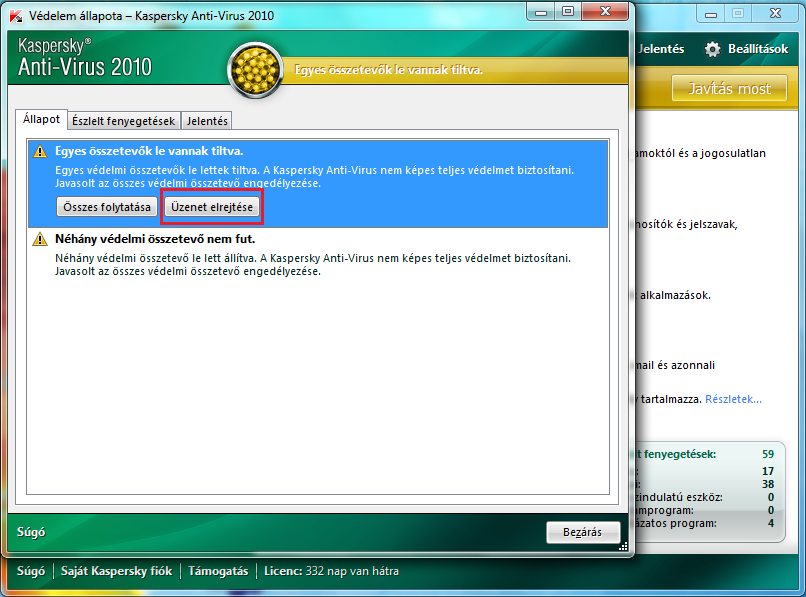This screenshot has height=597, width=806.
Task: Open the Súgó link in dialog footer
Action: (31, 532)
